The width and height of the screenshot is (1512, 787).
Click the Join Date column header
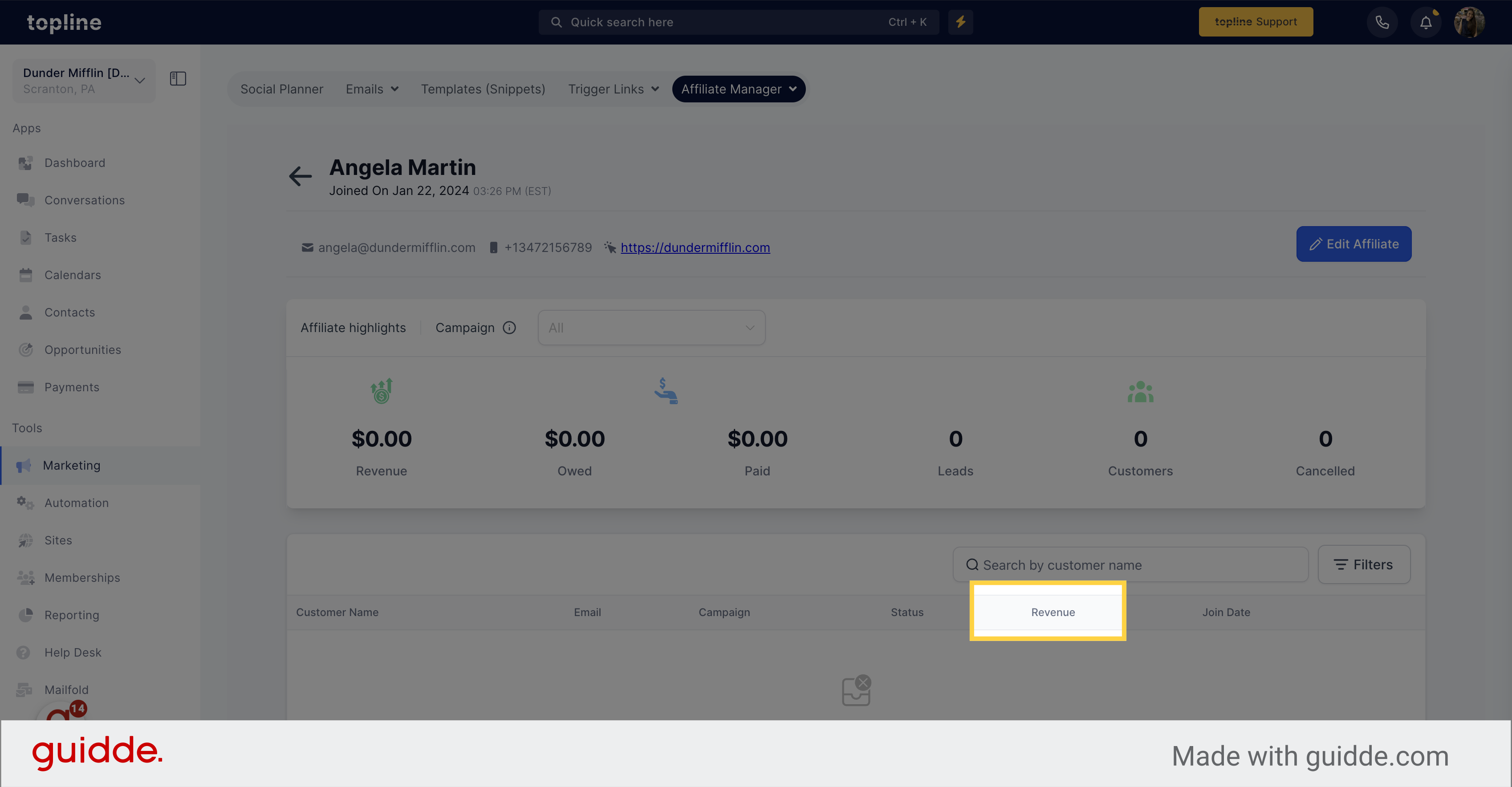click(x=1226, y=612)
